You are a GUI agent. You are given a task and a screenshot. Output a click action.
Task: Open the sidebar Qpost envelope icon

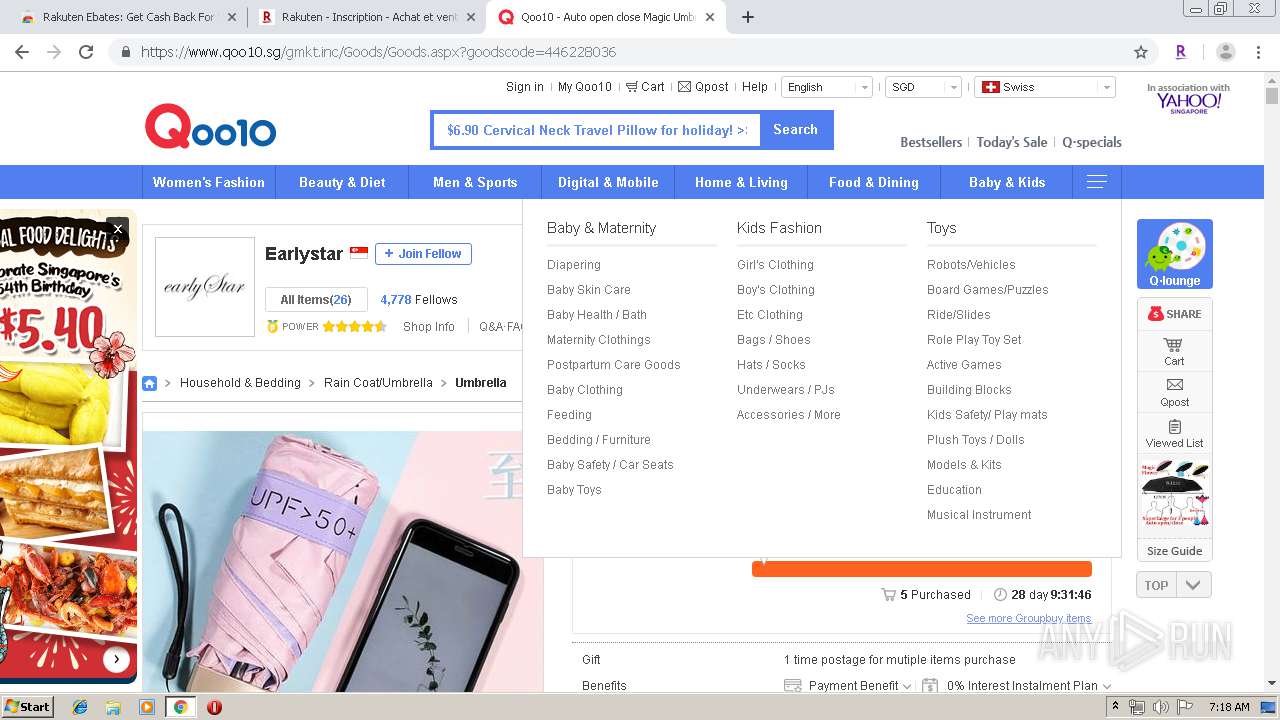click(1174, 392)
